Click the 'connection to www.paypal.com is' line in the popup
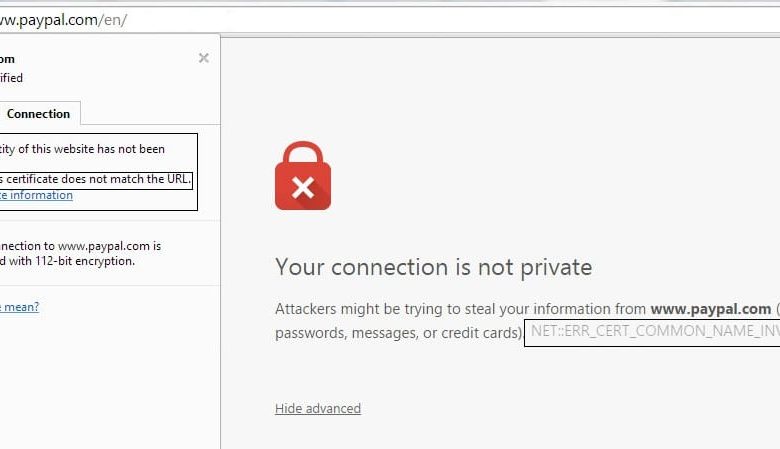The width and height of the screenshot is (780, 449). (81, 246)
